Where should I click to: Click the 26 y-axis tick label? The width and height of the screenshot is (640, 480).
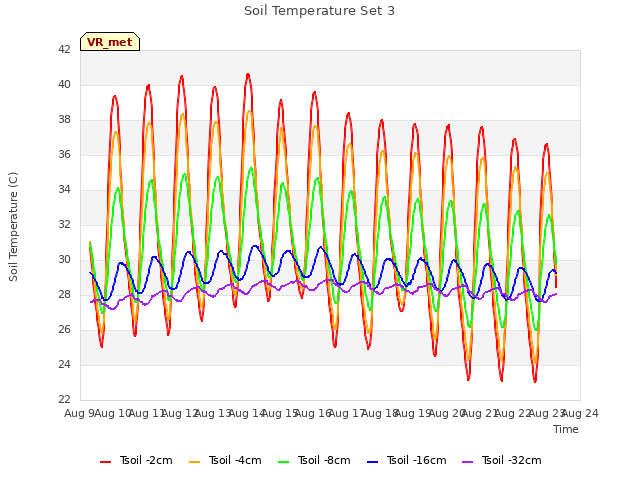click(x=64, y=329)
